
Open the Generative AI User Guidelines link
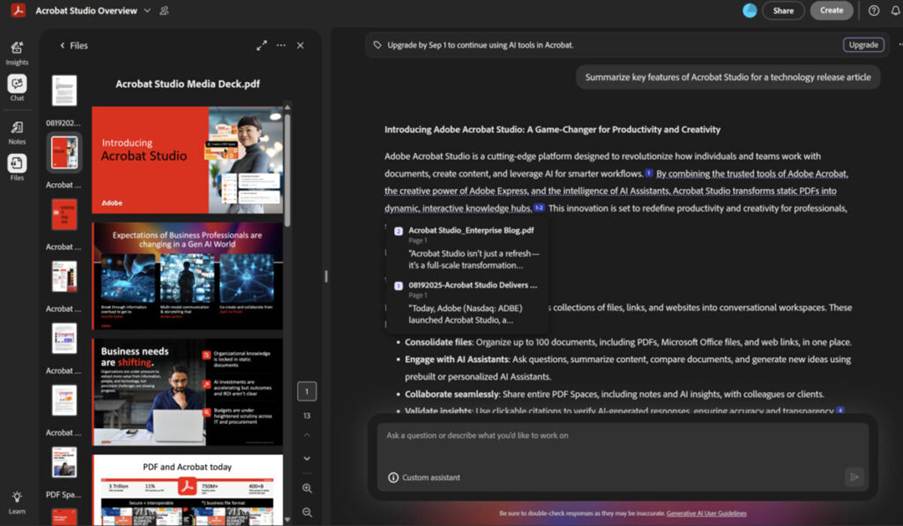point(707,513)
